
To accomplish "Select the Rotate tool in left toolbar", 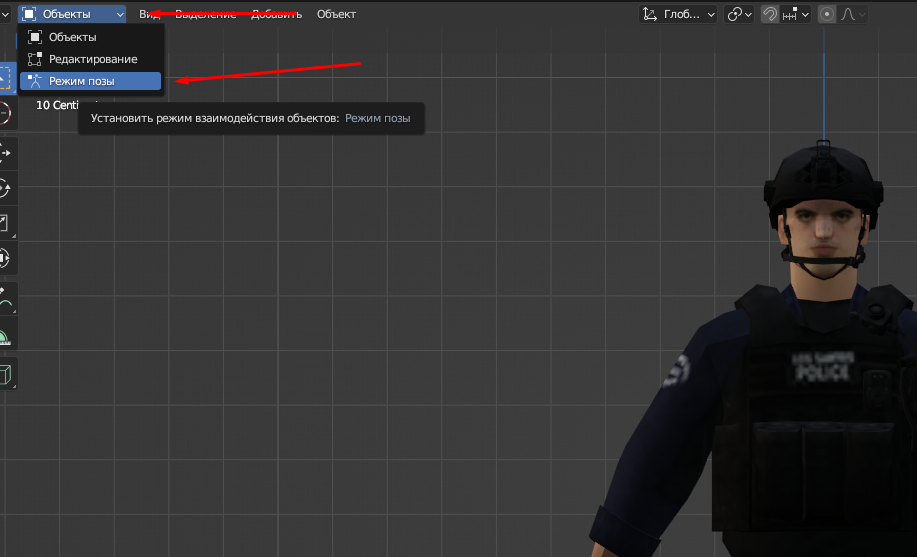I will (4, 187).
